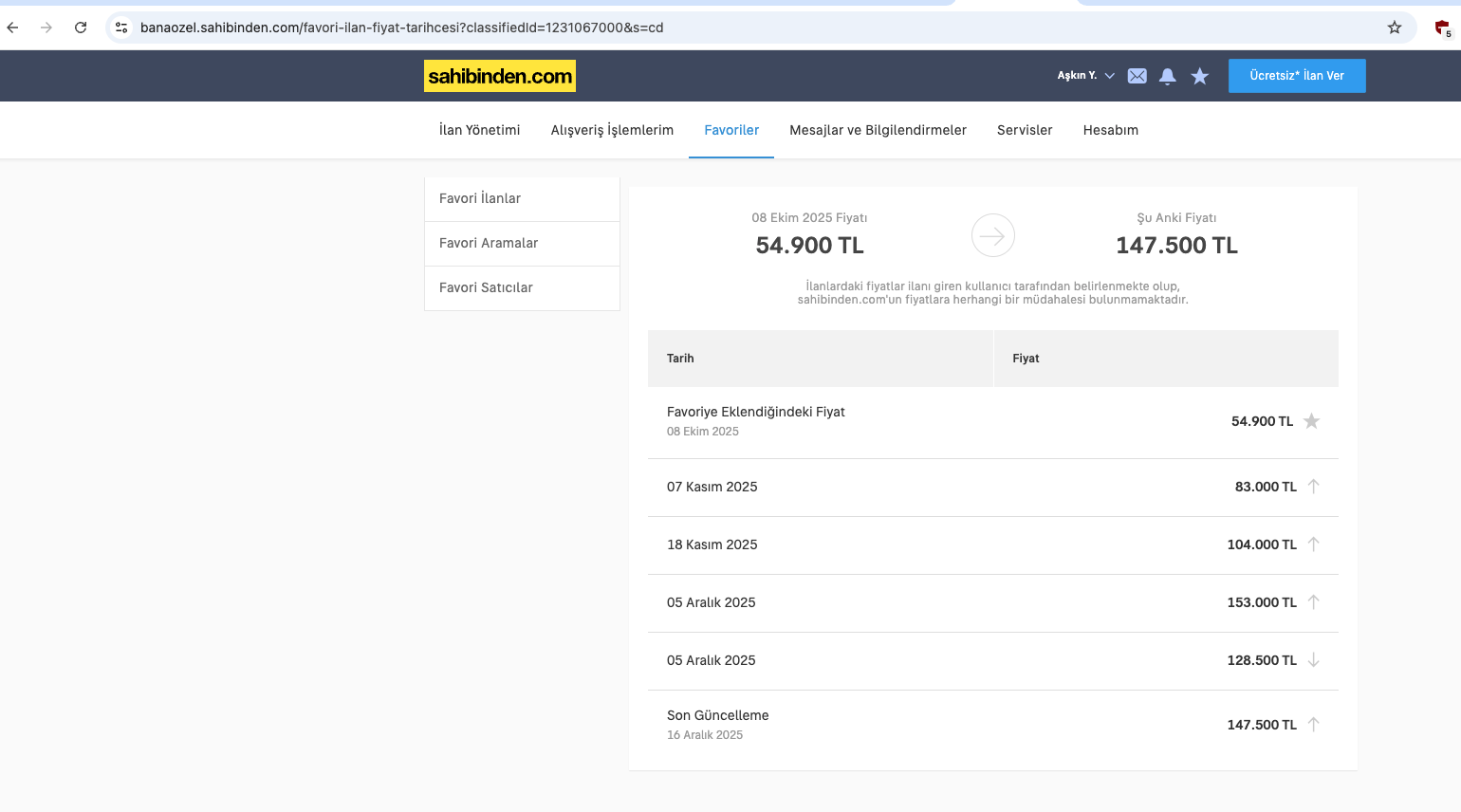
Task: Open Favori Aramalar in sidebar
Action: [522, 243]
